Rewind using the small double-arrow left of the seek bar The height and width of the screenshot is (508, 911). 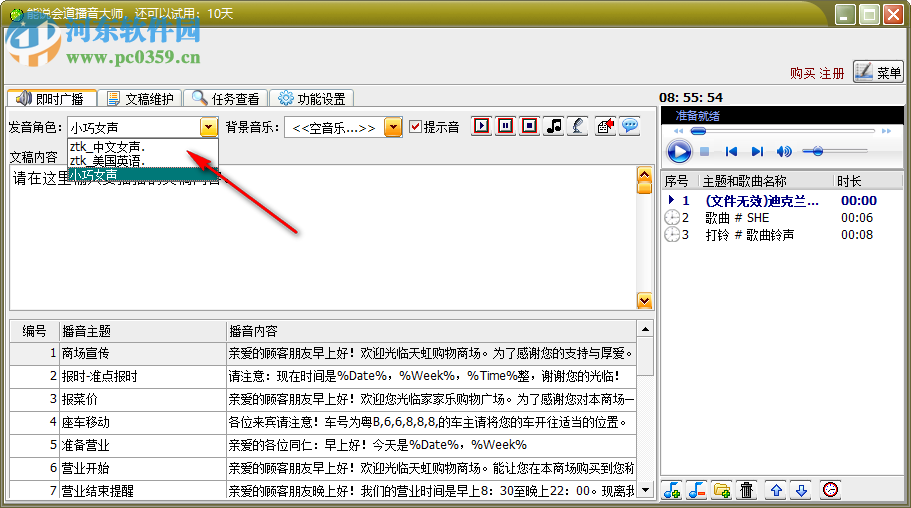[x=678, y=131]
